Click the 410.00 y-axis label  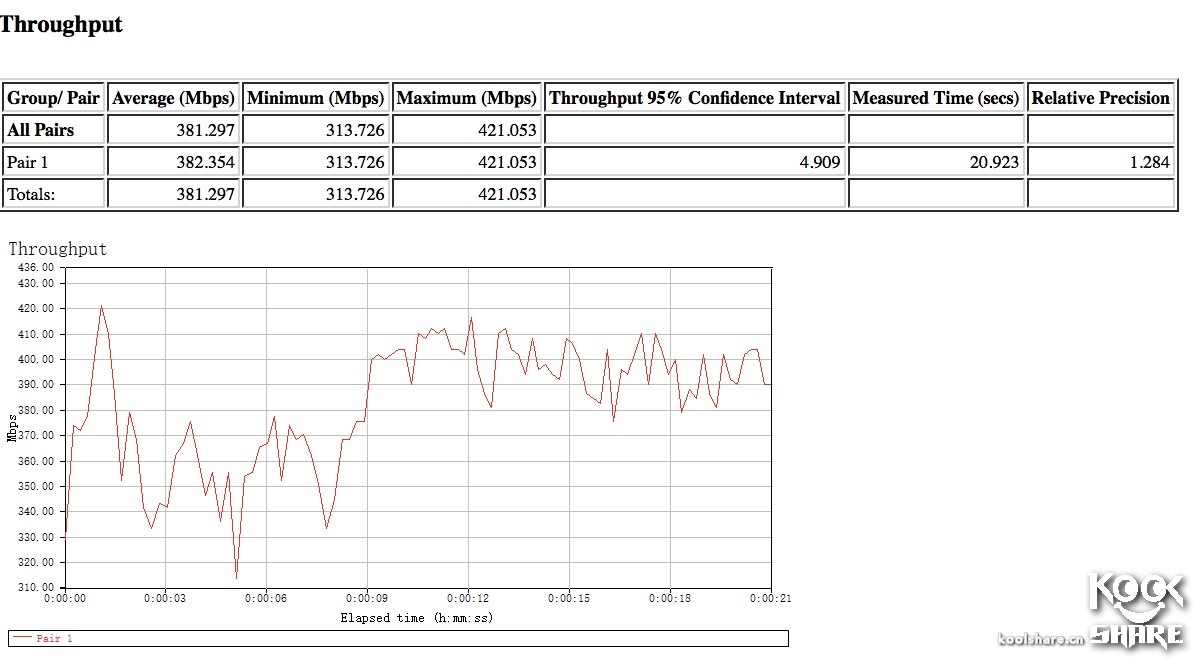36,334
